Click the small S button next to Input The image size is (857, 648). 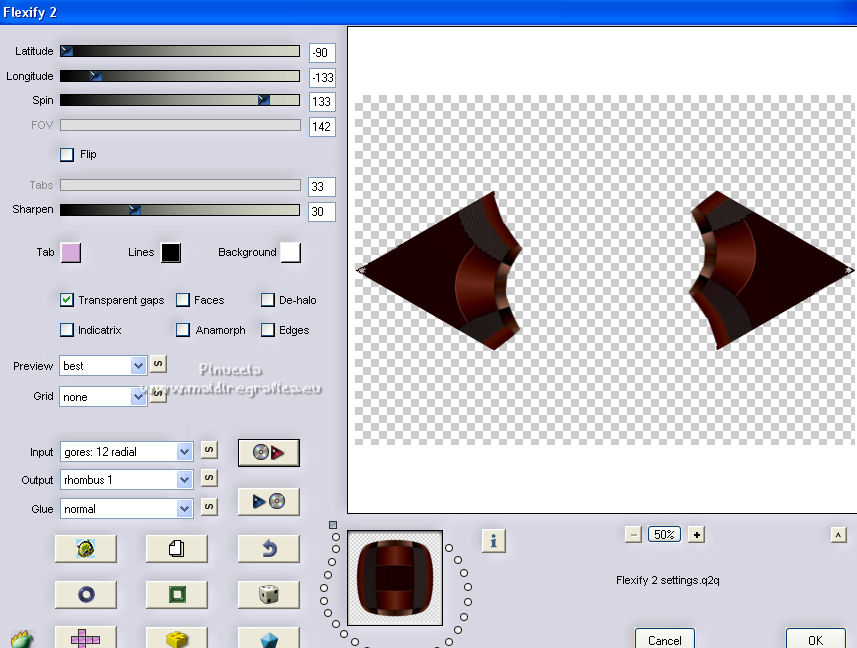tap(209, 450)
